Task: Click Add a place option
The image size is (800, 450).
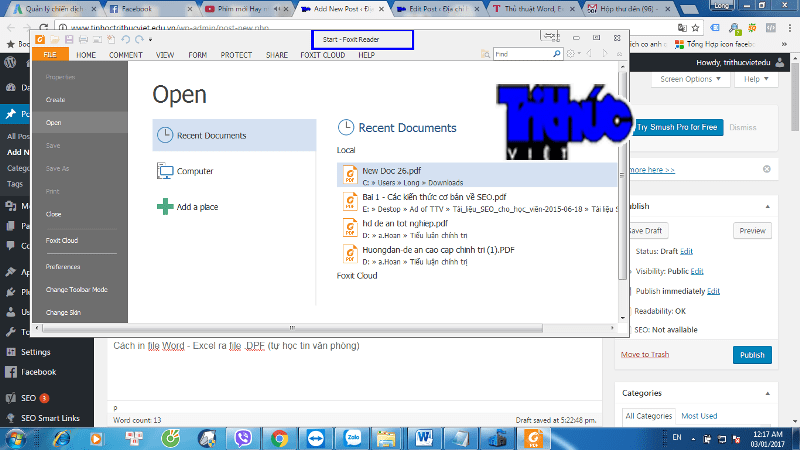Action: [234, 207]
